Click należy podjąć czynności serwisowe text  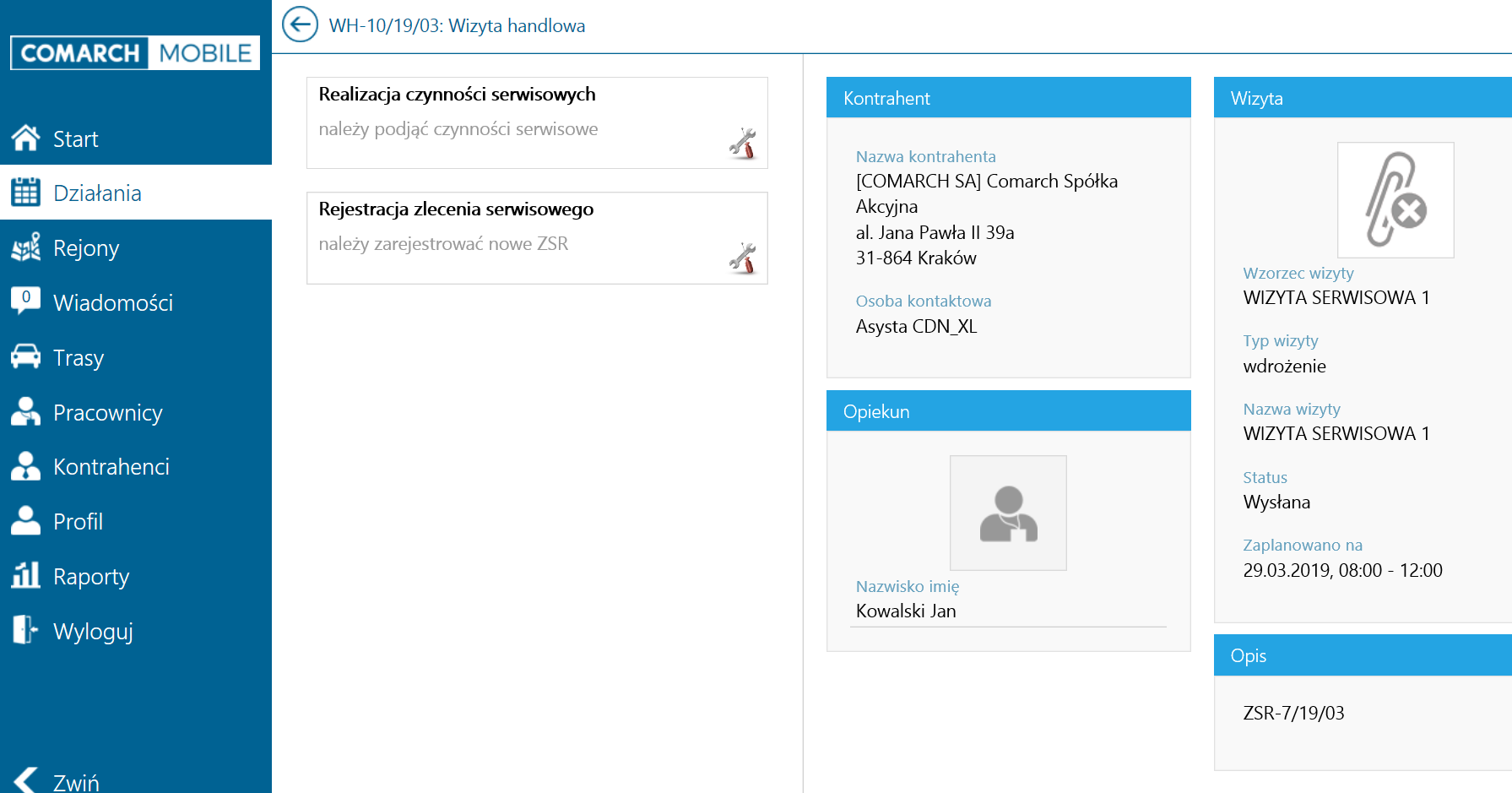pyautogui.click(x=458, y=128)
